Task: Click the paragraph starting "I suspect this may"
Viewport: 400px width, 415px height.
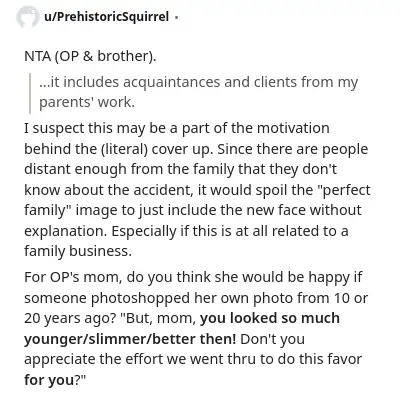Action: pyautogui.click(x=197, y=189)
